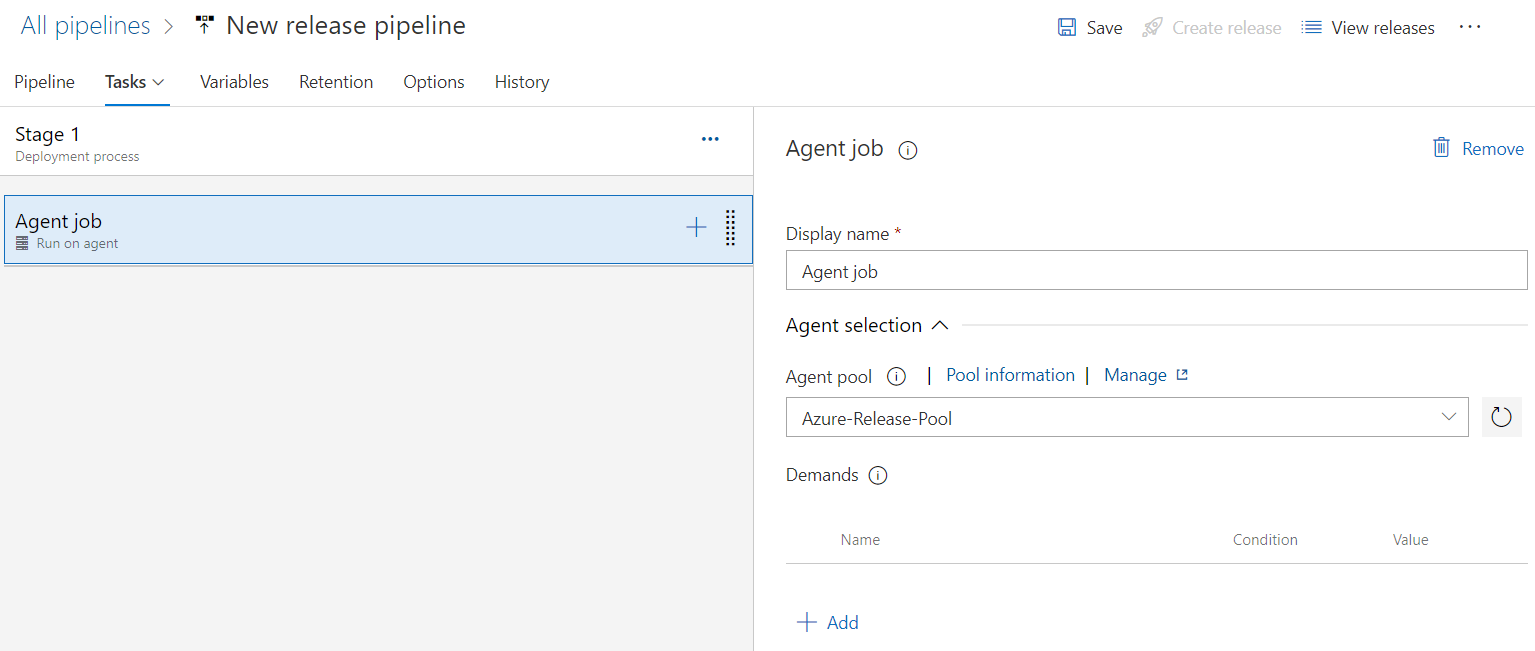Open the Azure-Release-Pool dropdown
This screenshot has width=1535, height=651.
tap(1127, 417)
